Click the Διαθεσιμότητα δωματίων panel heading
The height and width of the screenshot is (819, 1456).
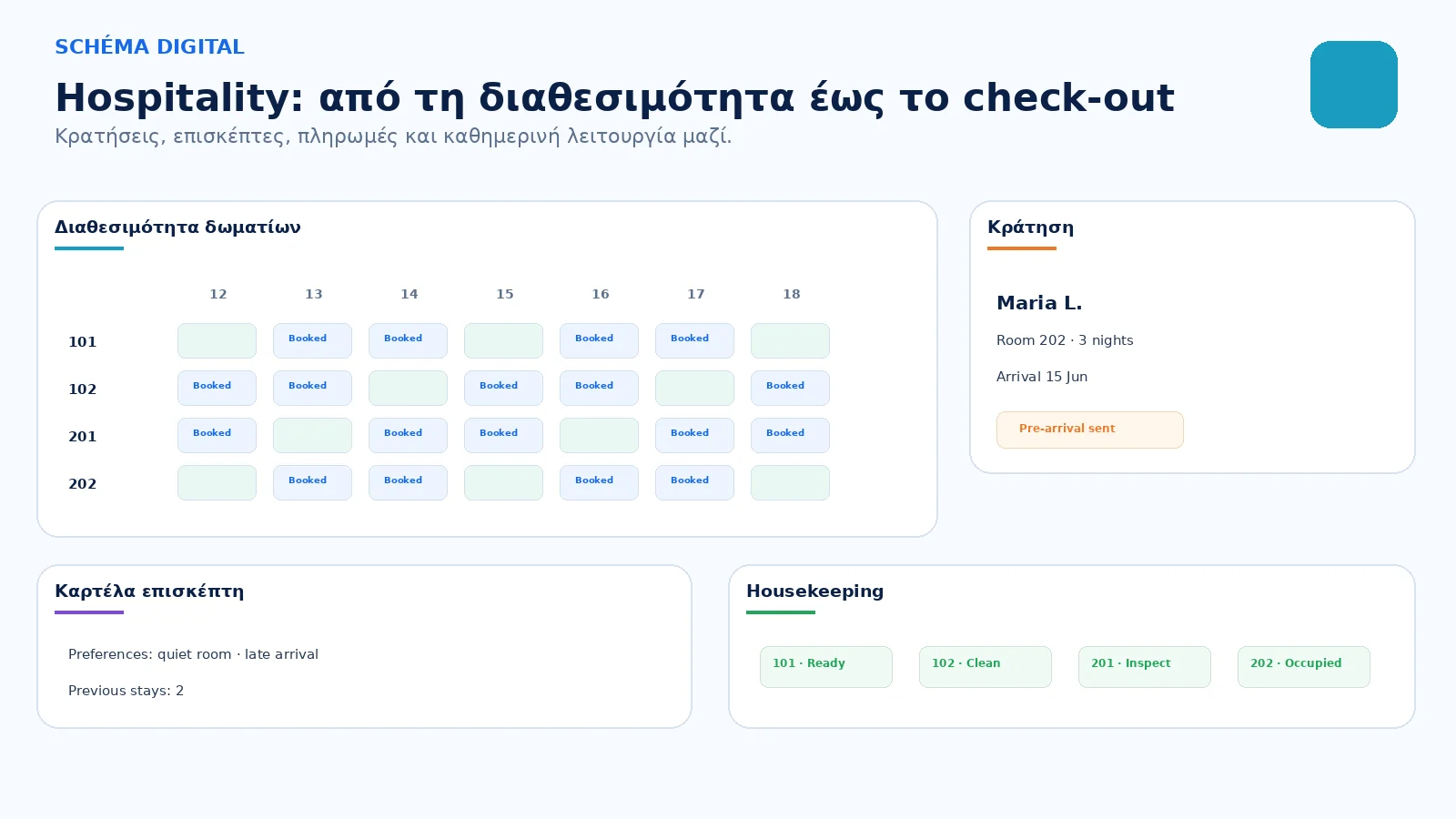click(177, 227)
